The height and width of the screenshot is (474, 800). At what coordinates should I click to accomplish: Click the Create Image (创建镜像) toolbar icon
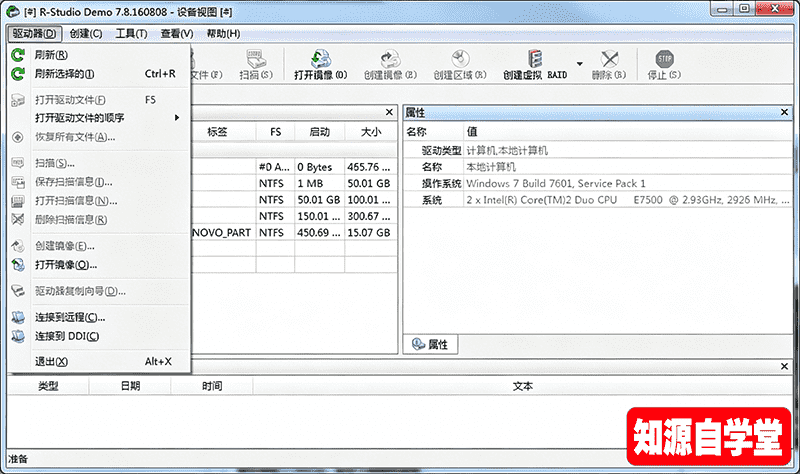[390, 59]
